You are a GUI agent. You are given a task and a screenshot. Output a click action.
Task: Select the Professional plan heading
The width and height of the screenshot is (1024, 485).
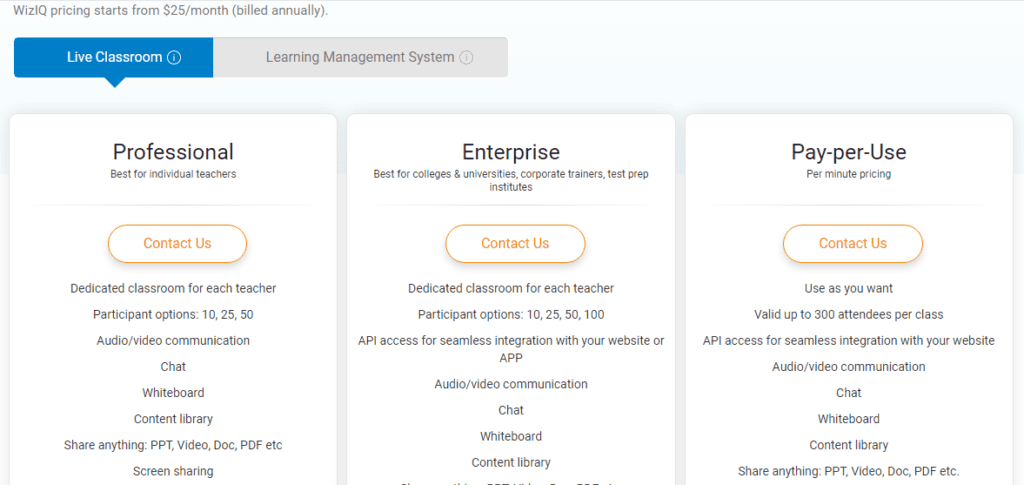point(173,152)
